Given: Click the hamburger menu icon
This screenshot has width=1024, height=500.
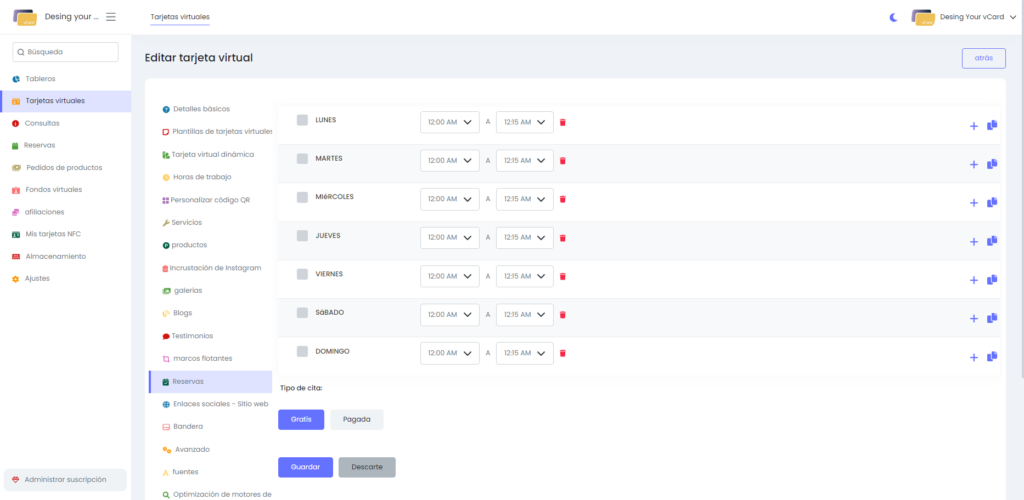Looking at the screenshot, I should pos(111,17).
